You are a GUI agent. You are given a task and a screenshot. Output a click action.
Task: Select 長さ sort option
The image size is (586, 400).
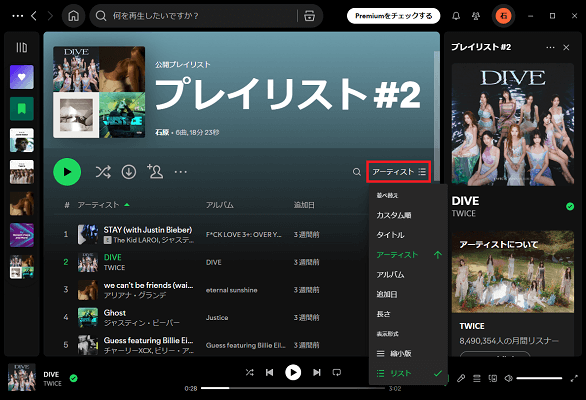click(408, 314)
